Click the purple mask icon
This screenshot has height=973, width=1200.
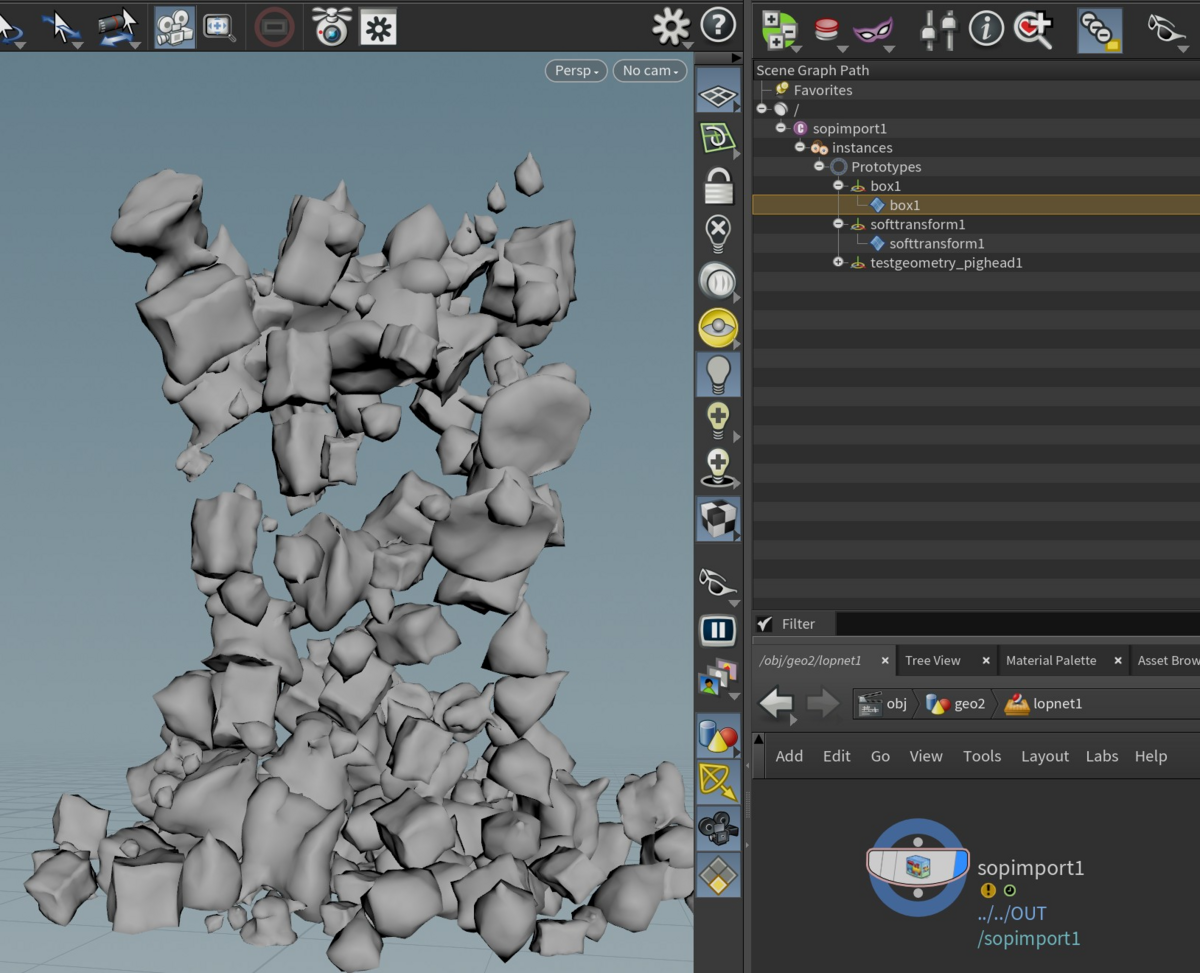click(x=872, y=30)
